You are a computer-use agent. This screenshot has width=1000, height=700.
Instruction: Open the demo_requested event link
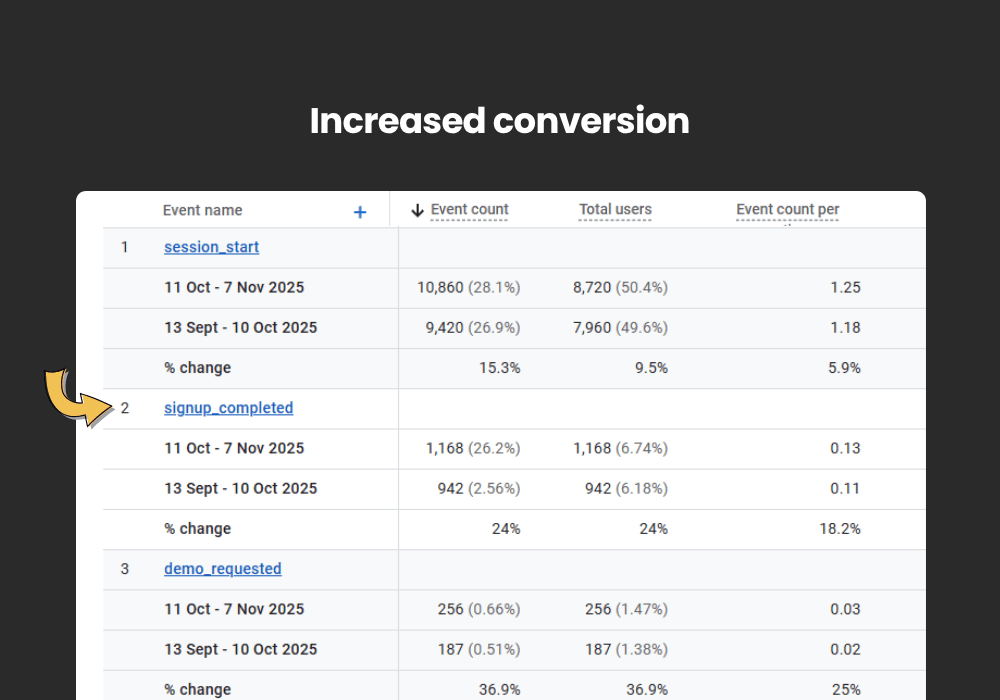(x=222, y=569)
